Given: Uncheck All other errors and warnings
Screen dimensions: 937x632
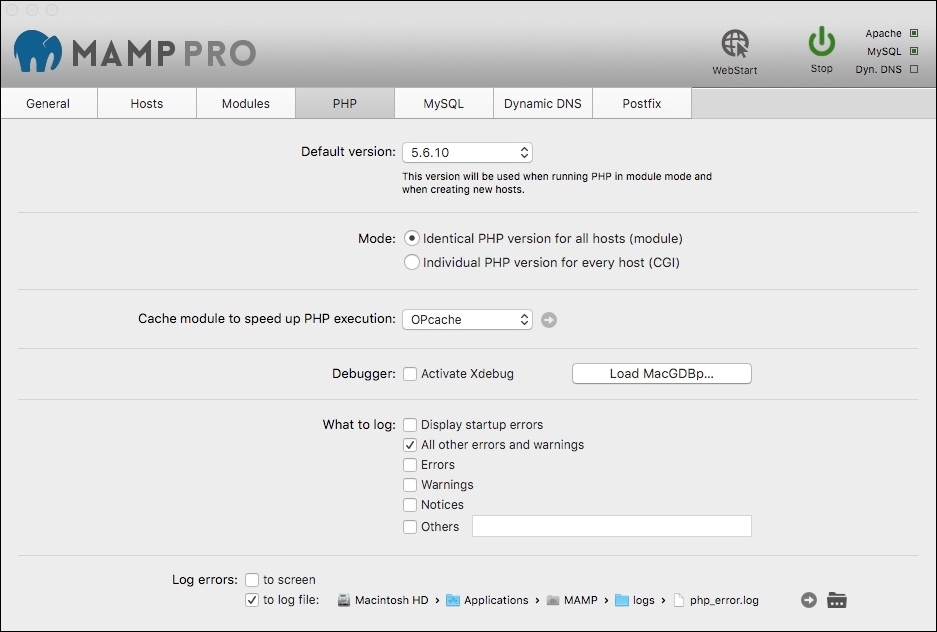Looking at the screenshot, I should coord(410,445).
